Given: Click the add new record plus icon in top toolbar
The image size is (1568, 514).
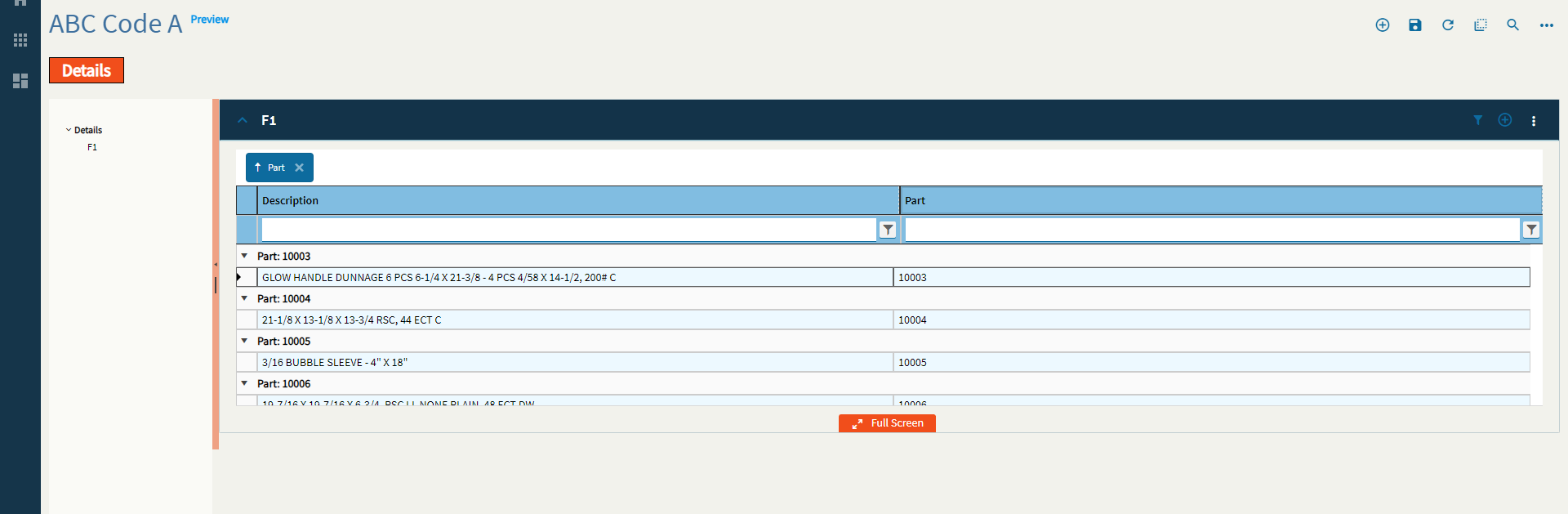Looking at the screenshot, I should tap(1383, 25).
